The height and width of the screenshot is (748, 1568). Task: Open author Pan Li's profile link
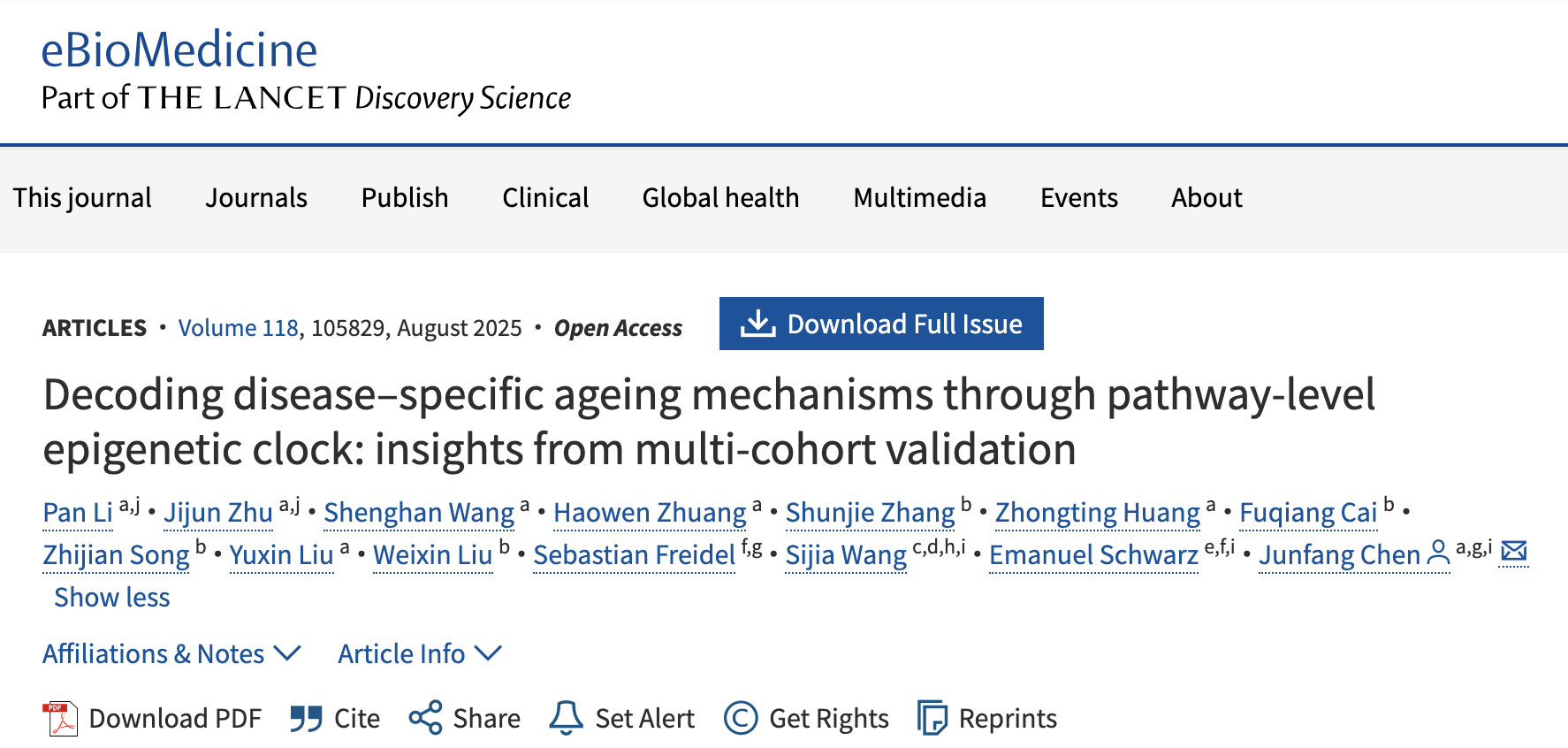pyautogui.click(x=78, y=512)
